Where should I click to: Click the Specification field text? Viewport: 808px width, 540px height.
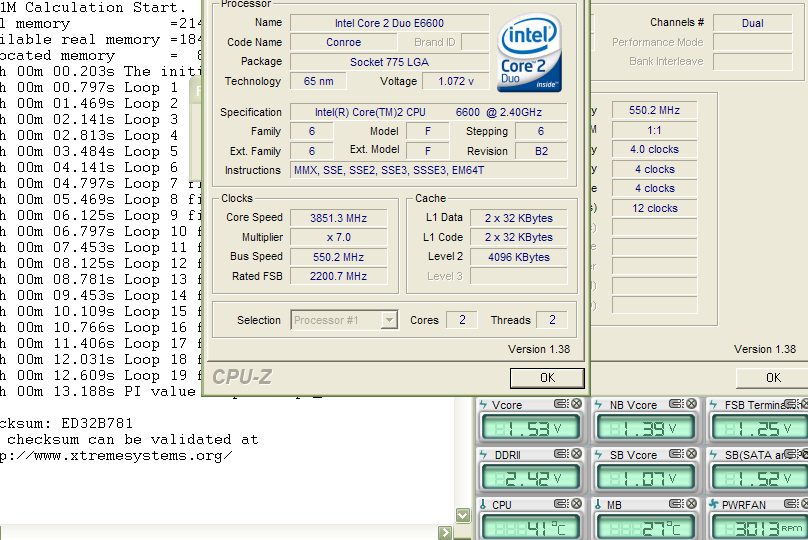coord(429,112)
